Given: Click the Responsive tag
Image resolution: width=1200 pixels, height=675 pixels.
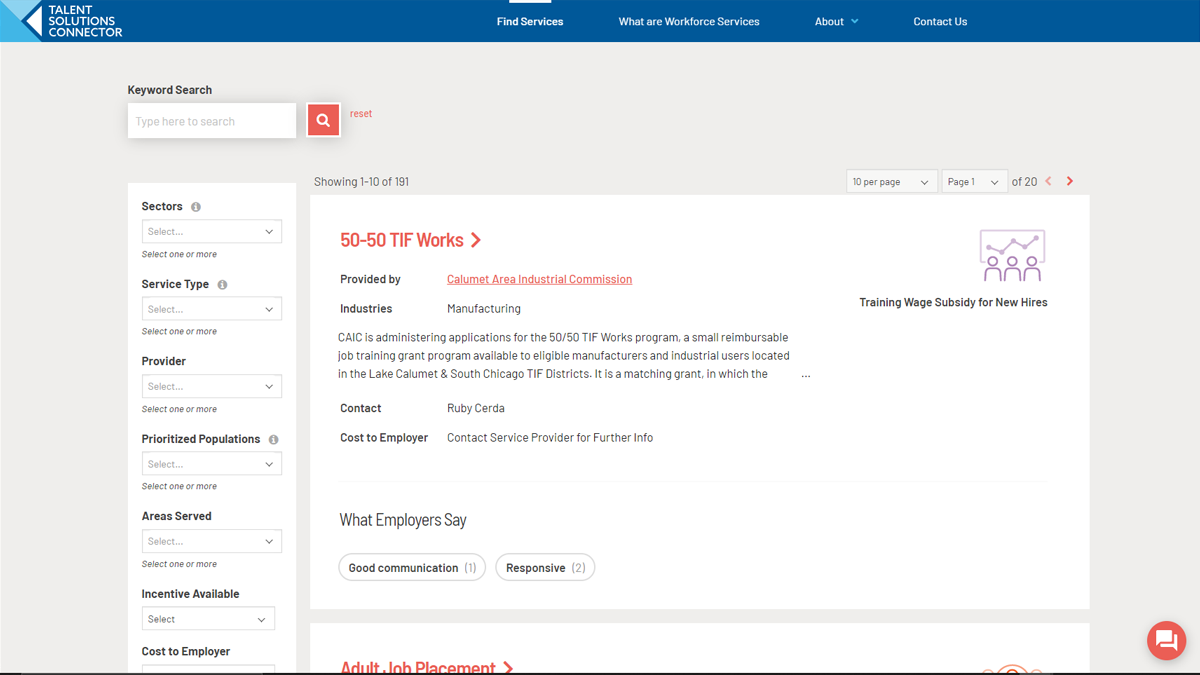Looking at the screenshot, I should tap(545, 567).
